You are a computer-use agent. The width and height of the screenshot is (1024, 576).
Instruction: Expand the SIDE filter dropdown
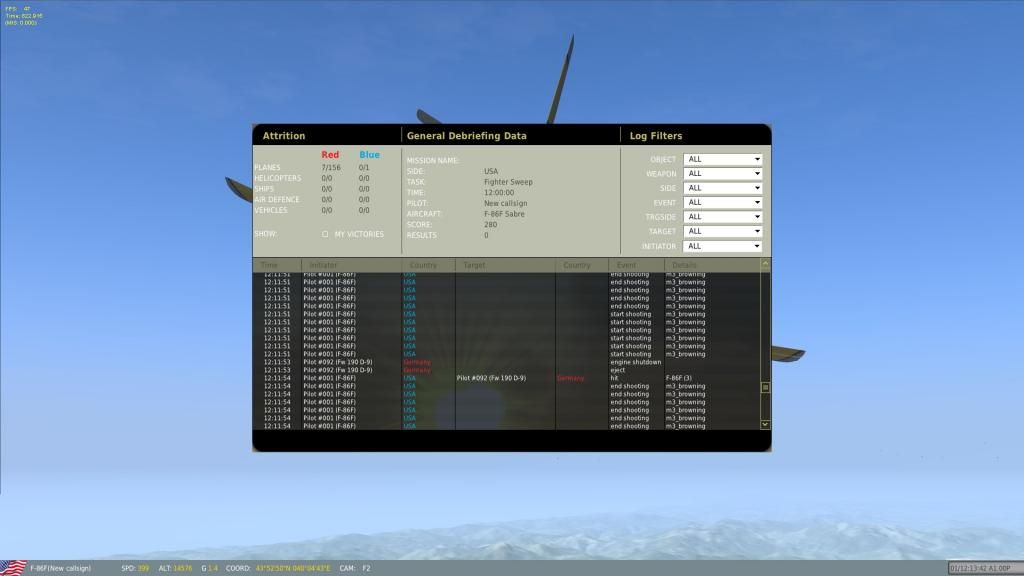click(722, 188)
